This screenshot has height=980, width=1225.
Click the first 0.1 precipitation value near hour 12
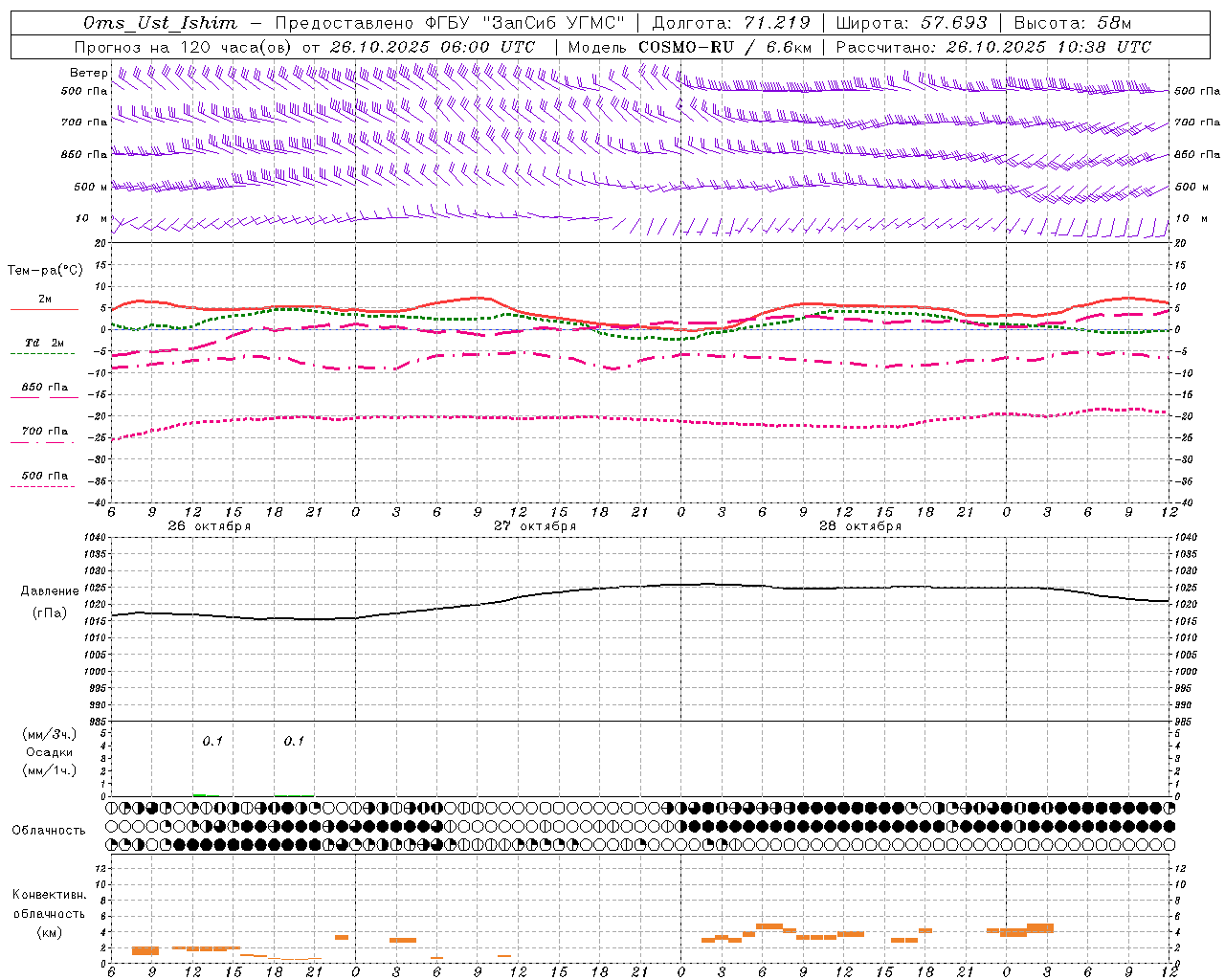[212, 741]
